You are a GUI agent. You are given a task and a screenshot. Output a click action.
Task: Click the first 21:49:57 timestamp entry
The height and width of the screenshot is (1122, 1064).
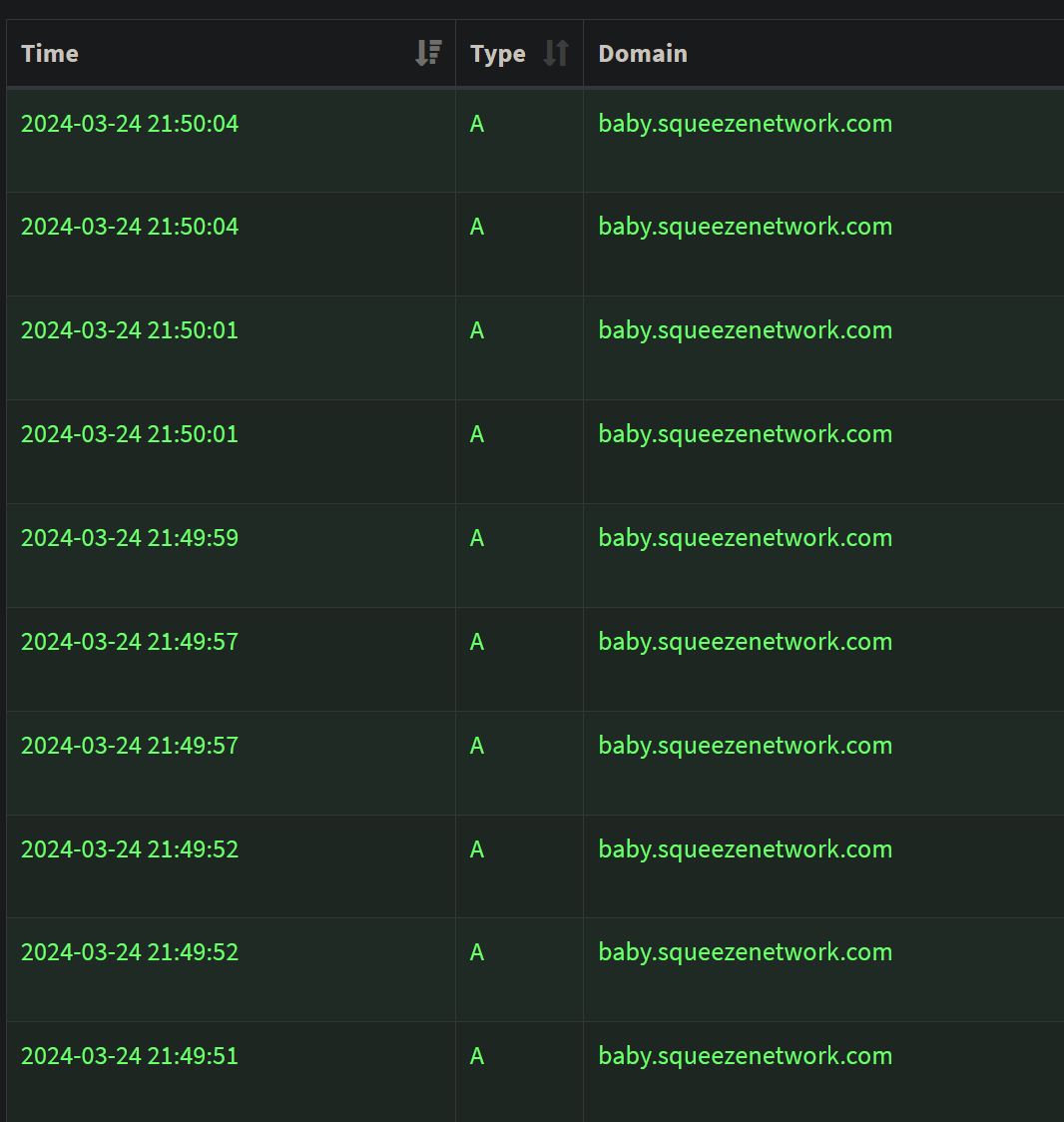pos(130,642)
